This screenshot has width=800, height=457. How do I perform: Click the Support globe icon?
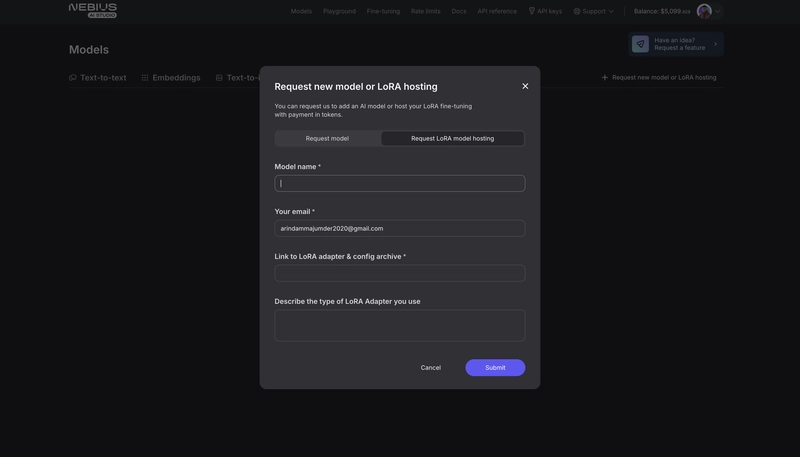coord(577,11)
